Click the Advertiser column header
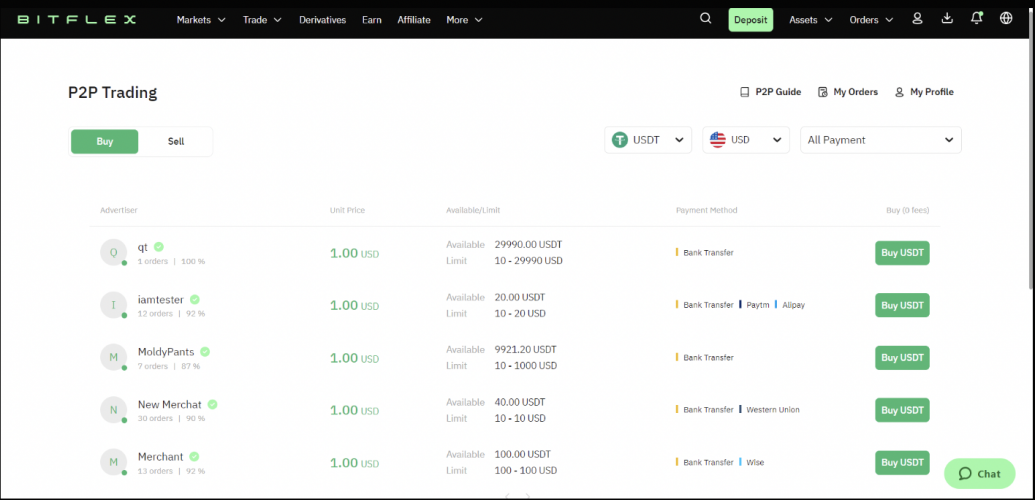Screen dimensions: 1035x500 click(119, 211)
